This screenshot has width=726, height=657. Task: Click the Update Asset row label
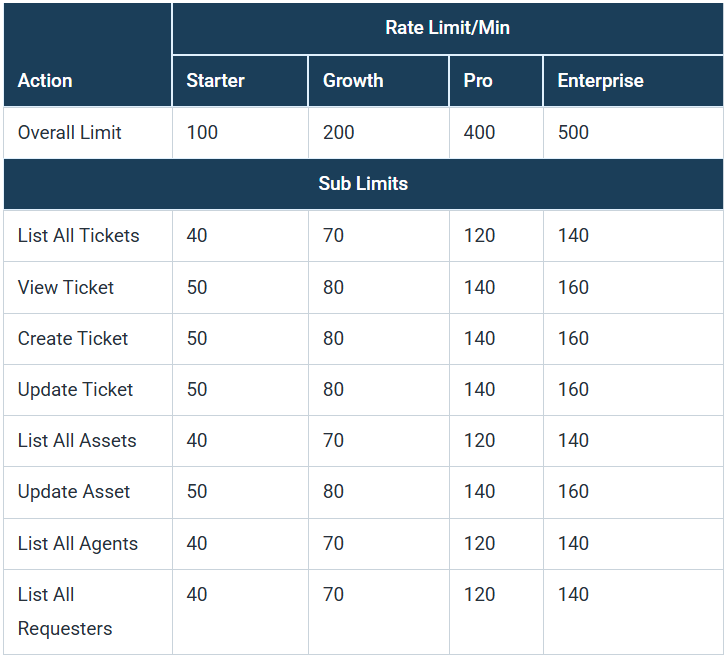(74, 492)
